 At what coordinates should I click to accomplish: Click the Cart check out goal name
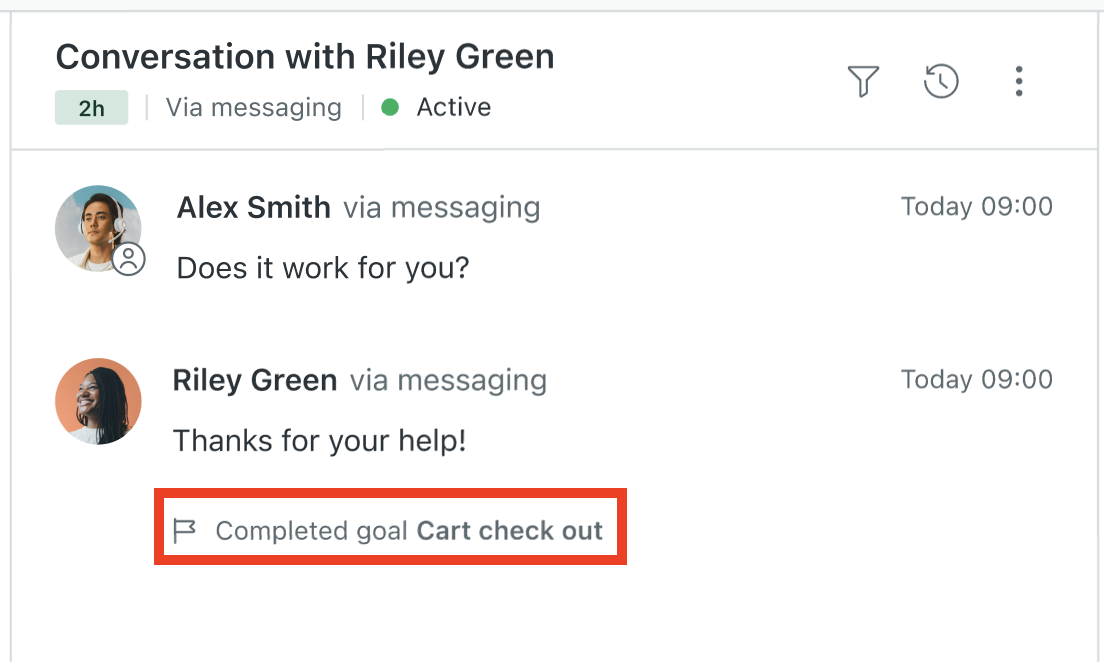click(x=510, y=530)
